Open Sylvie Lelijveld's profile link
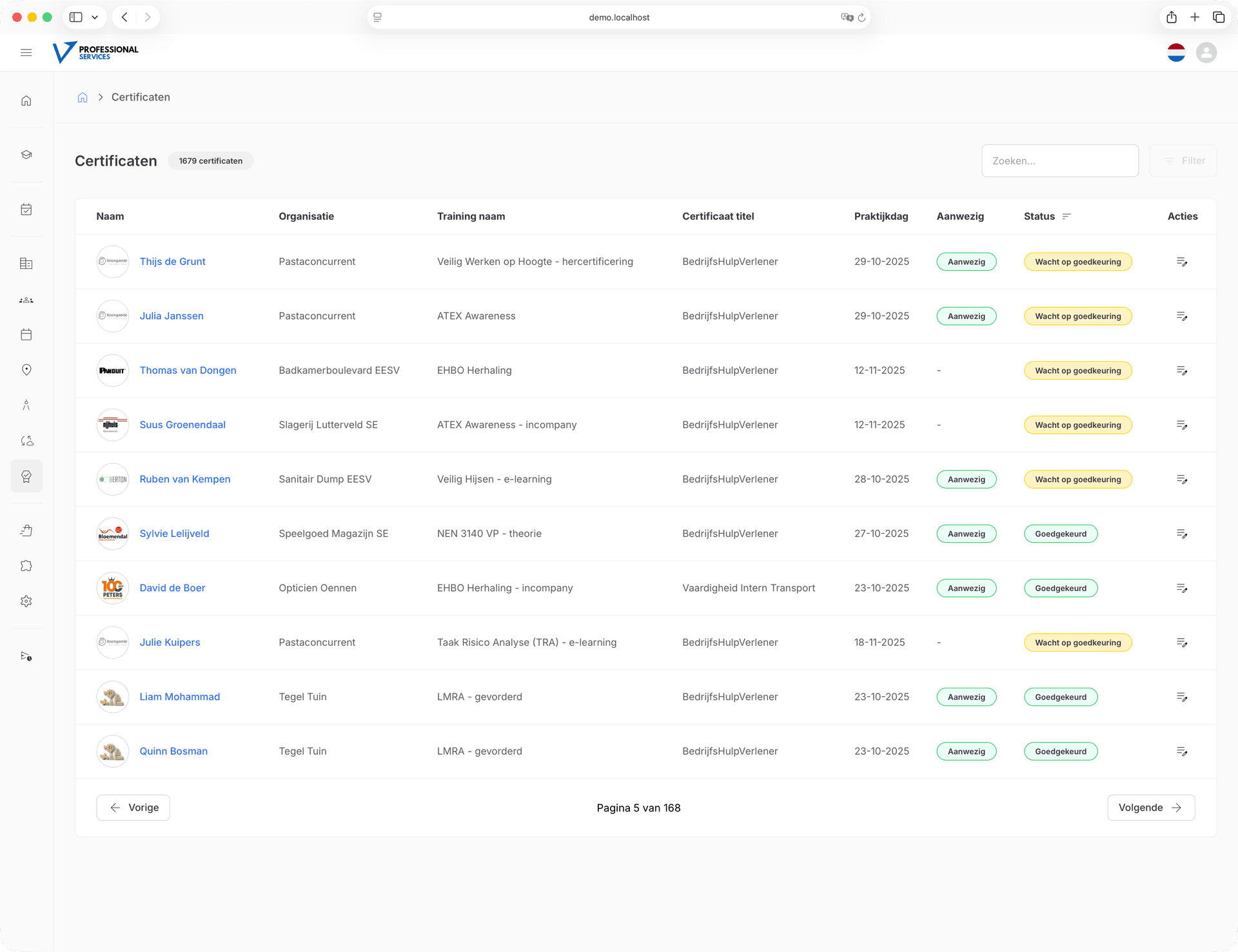The width and height of the screenshot is (1238, 952). coord(174,534)
